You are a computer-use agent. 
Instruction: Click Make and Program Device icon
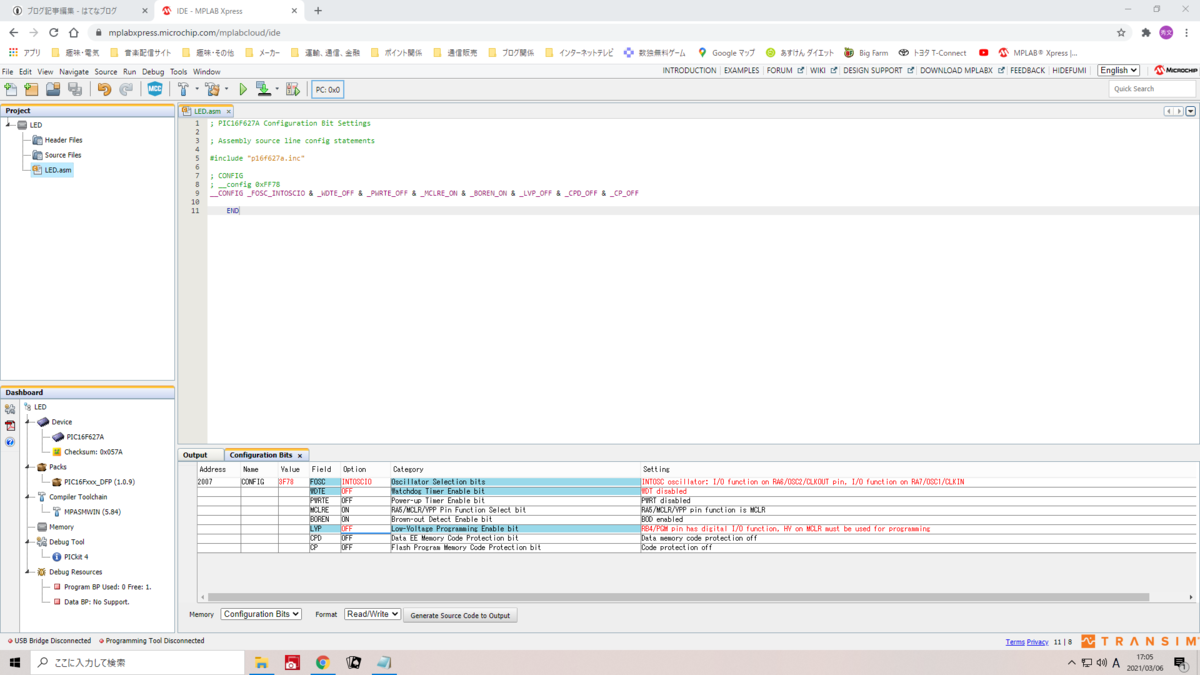tap(263, 89)
